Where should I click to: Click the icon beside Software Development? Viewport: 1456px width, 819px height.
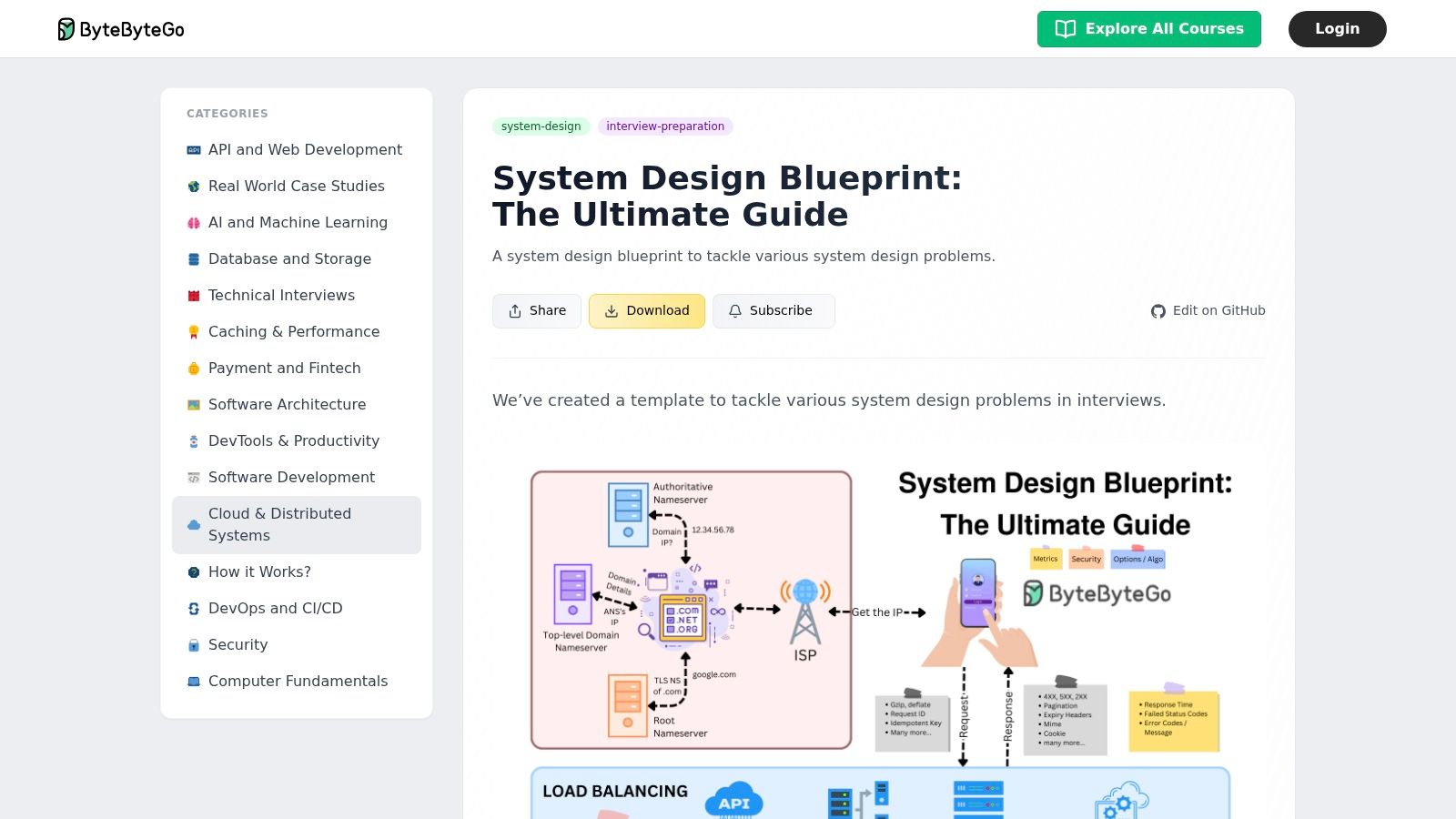194,478
